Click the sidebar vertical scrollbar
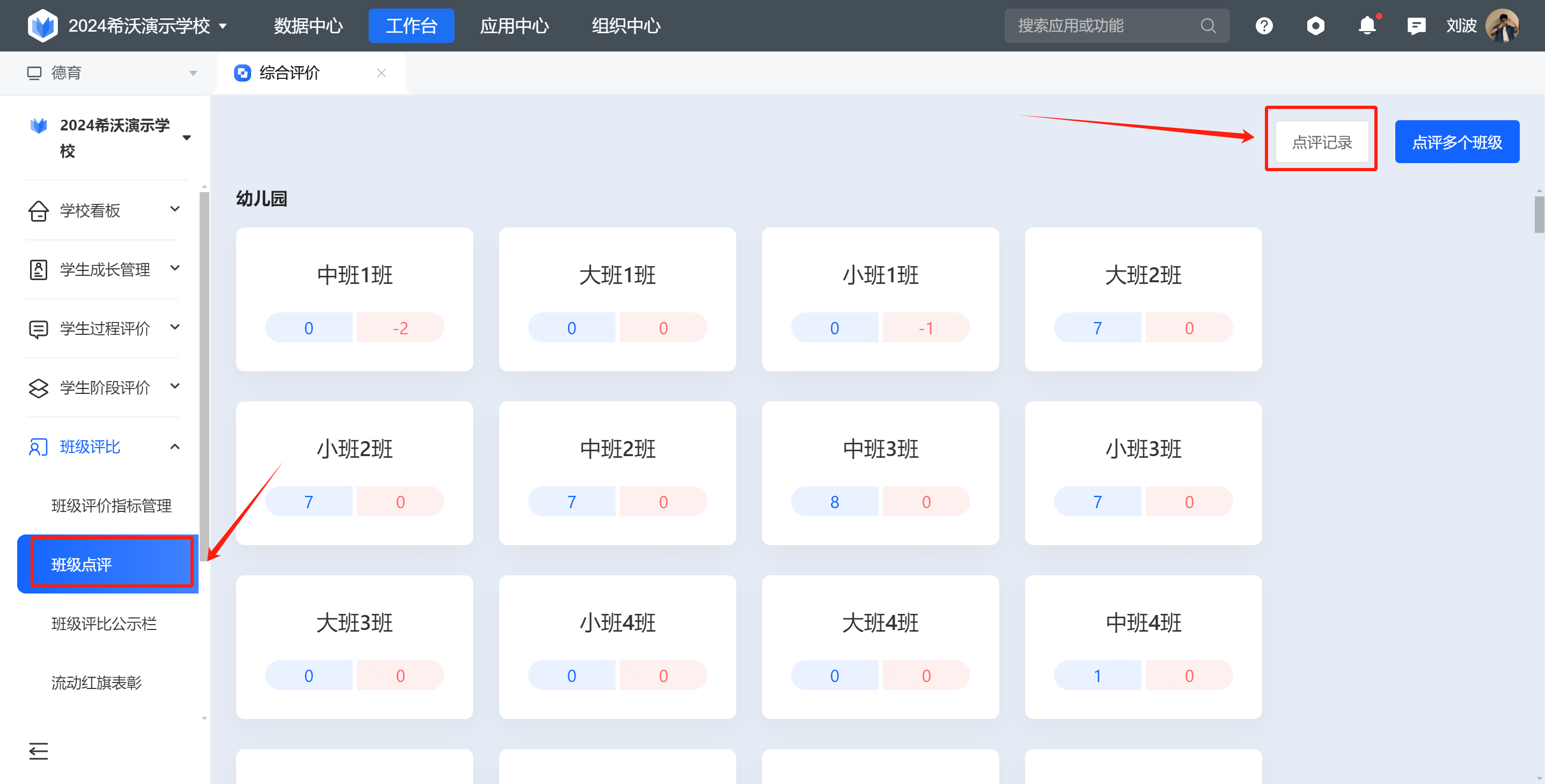 coord(204,377)
